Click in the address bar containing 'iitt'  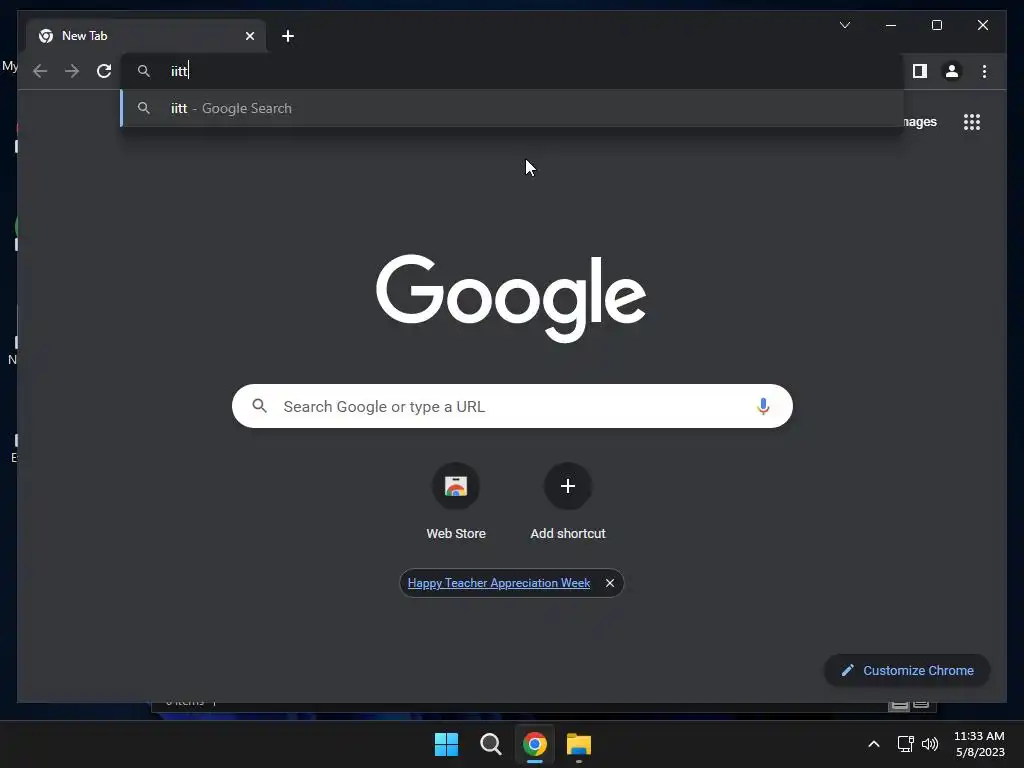coord(512,71)
